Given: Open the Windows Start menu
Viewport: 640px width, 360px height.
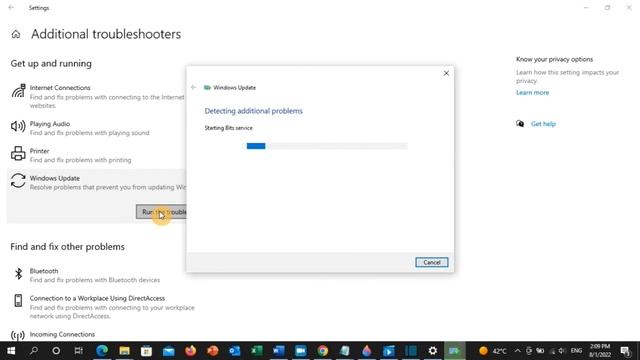Looking at the screenshot, I should (11, 351).
